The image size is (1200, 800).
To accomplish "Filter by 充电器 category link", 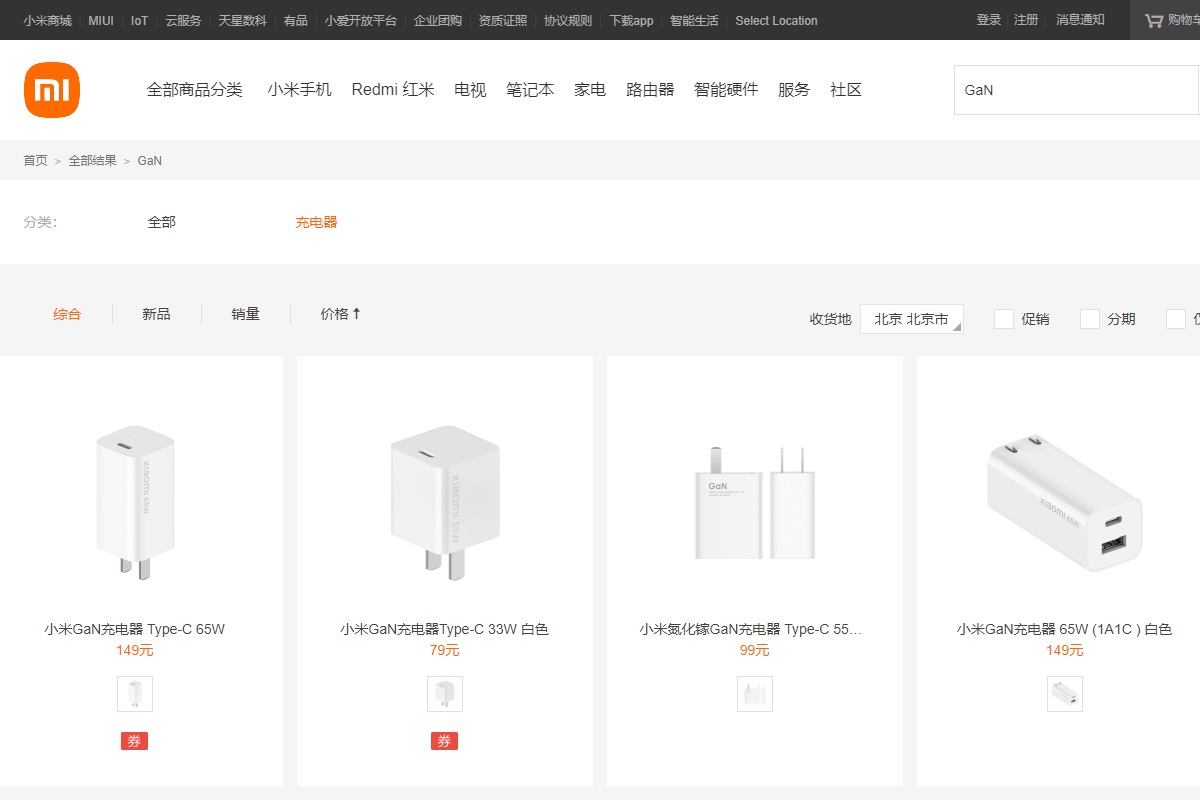I will (x=316, y=222).
